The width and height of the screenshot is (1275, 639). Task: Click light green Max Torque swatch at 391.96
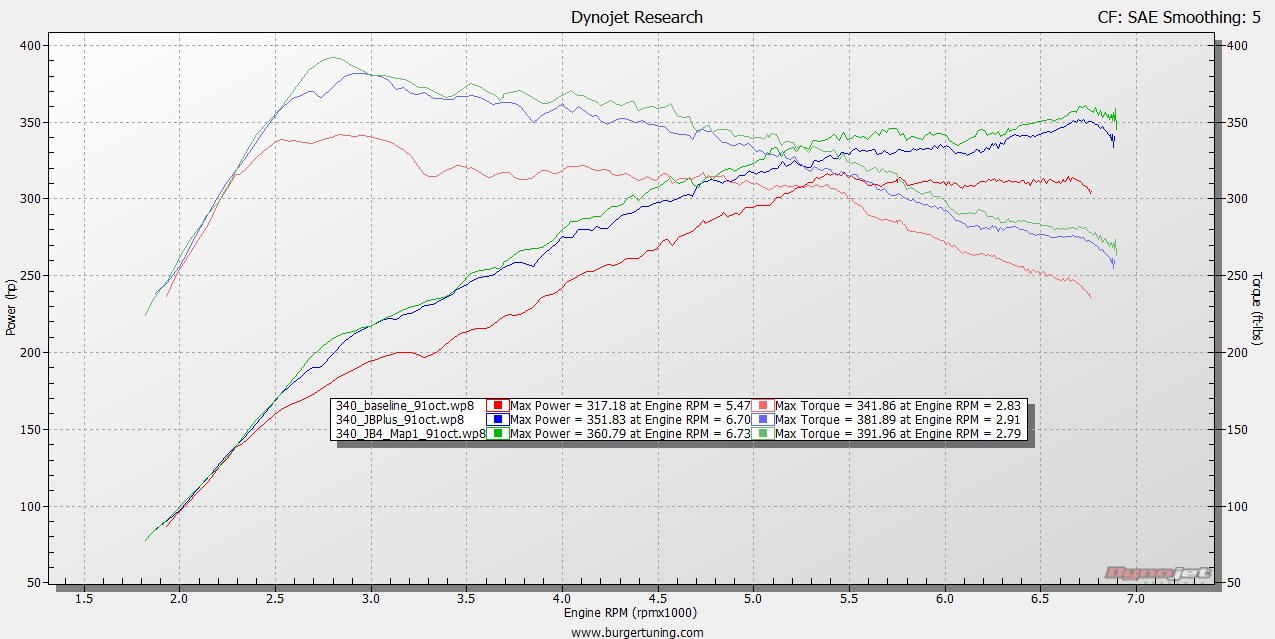(x=762, y=434)
